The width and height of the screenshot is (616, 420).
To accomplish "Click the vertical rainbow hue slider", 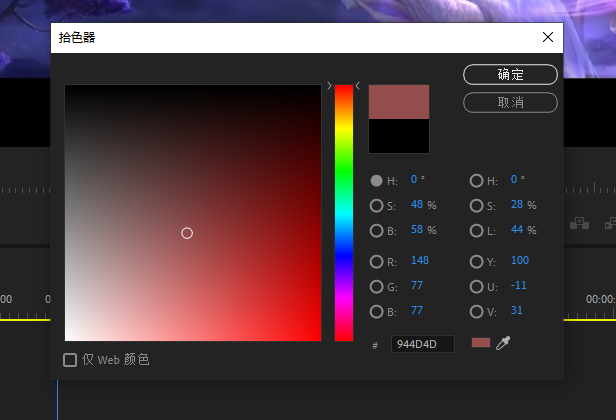I will pyautogui.click(x=343, y=212).
